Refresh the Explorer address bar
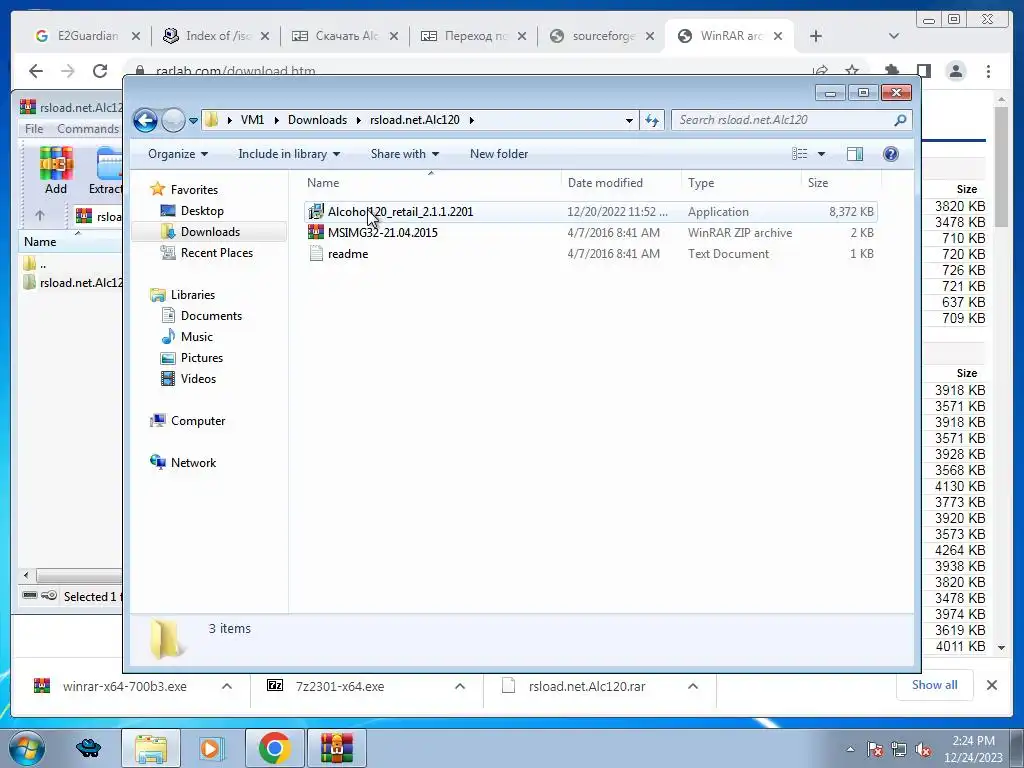 coord(652,120)
